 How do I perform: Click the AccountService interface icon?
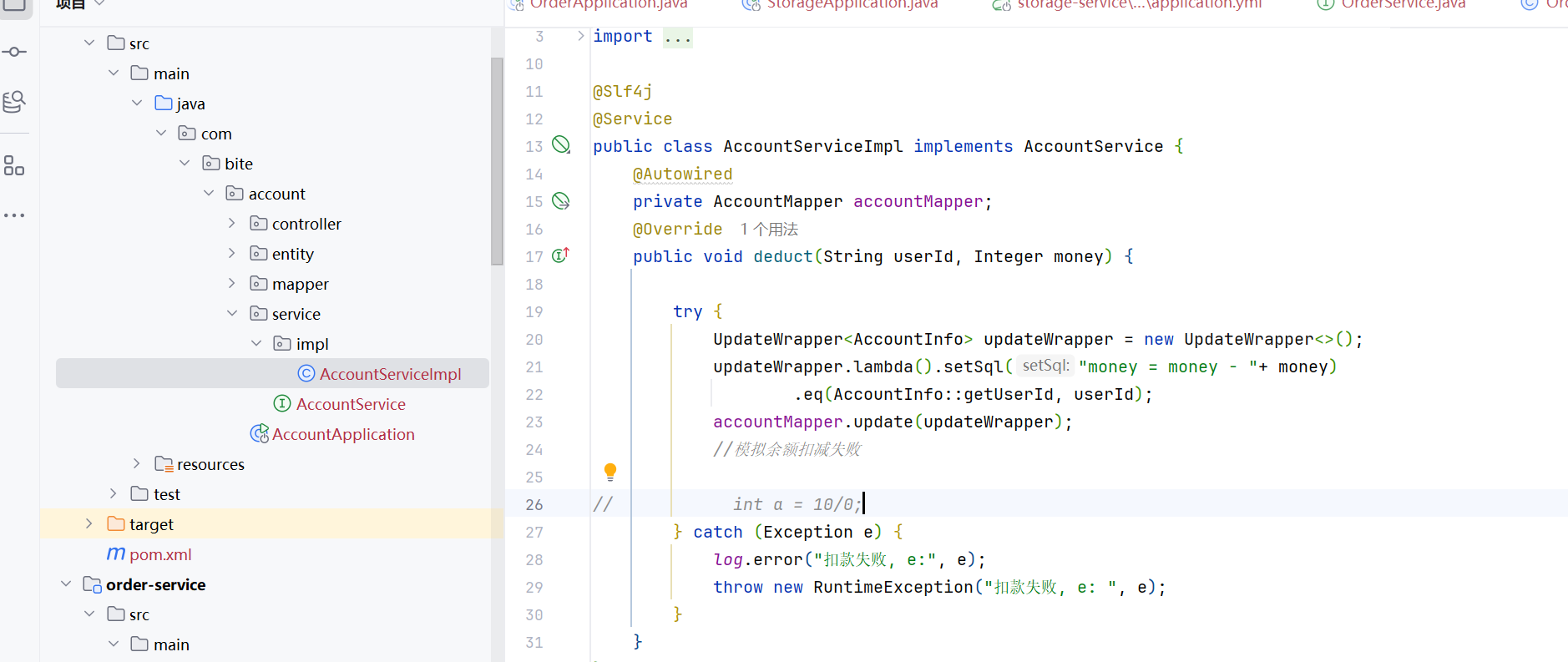pyautogui.click(x=282, y=403)
